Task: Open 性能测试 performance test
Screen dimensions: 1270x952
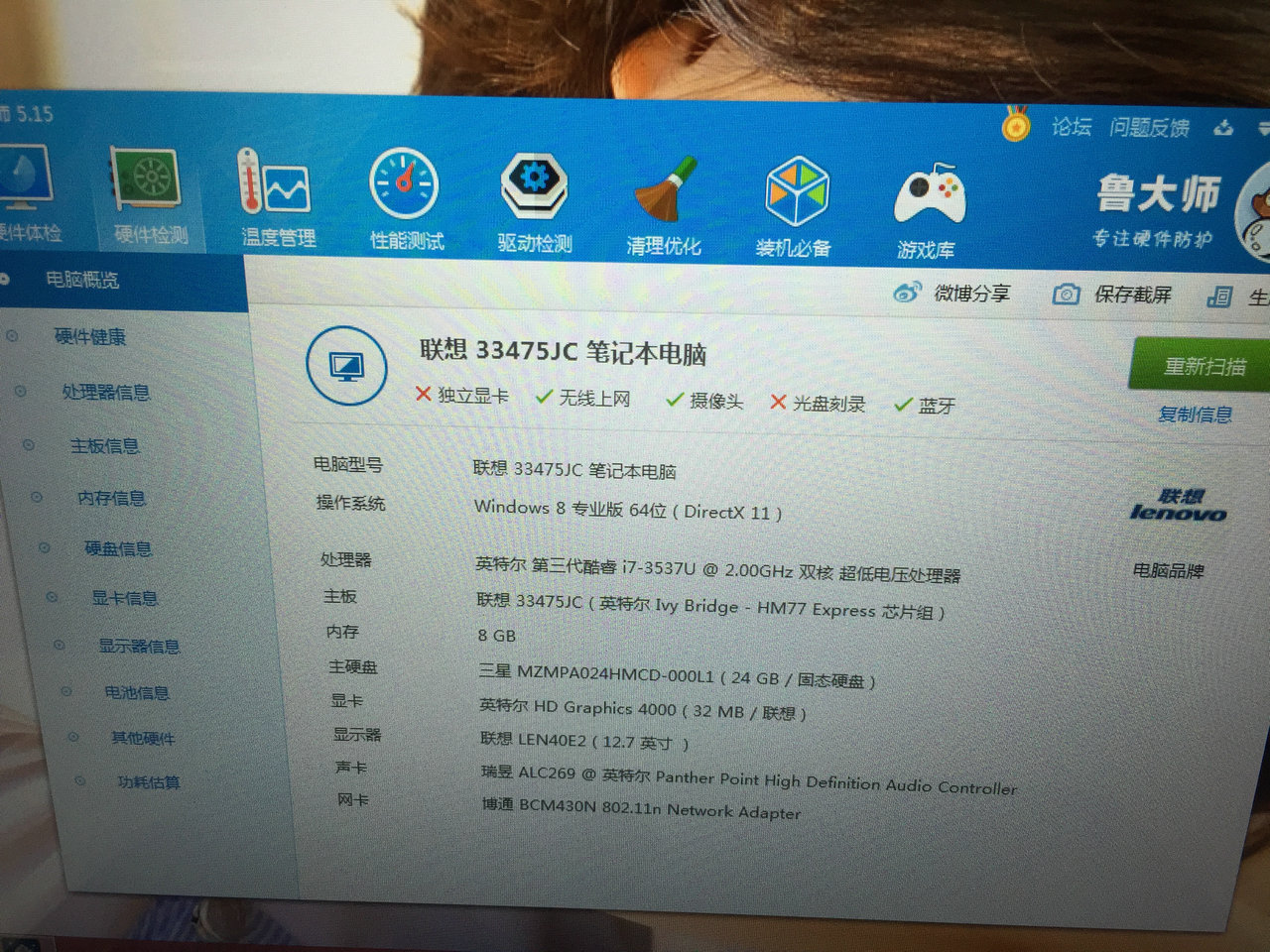Action: pos(406,199)
